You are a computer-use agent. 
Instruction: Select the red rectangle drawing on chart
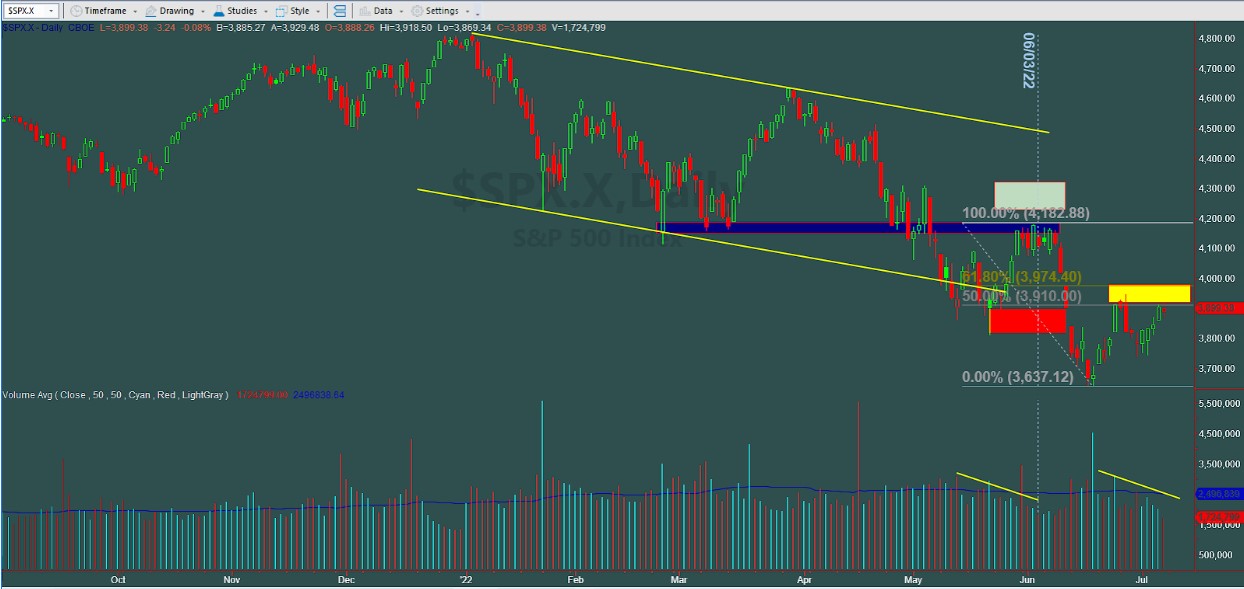pos(1027,320)
